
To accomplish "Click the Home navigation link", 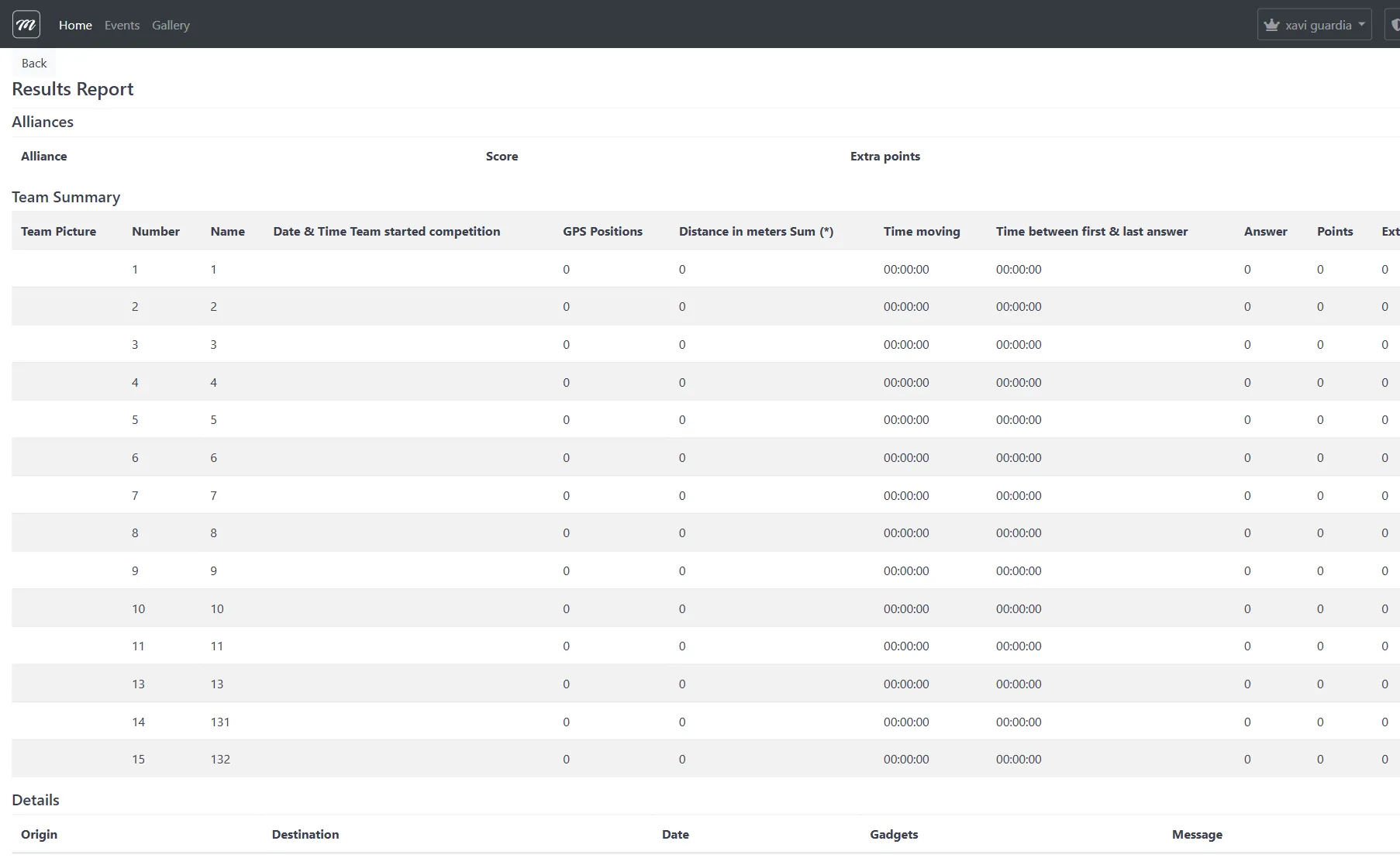I will click(75, 25).
